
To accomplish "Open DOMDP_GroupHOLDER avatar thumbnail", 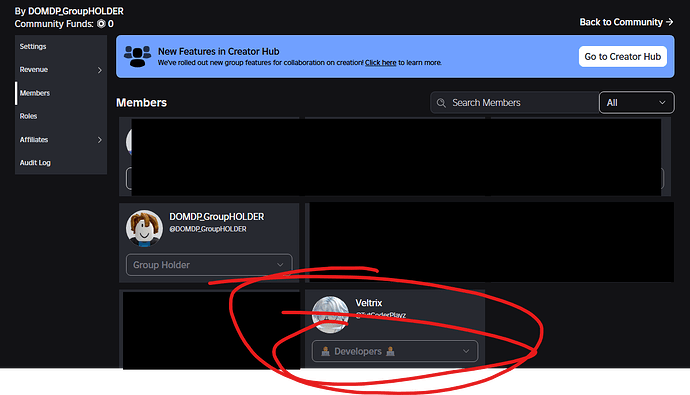I will pyautogui.click(x=144, y=228).
